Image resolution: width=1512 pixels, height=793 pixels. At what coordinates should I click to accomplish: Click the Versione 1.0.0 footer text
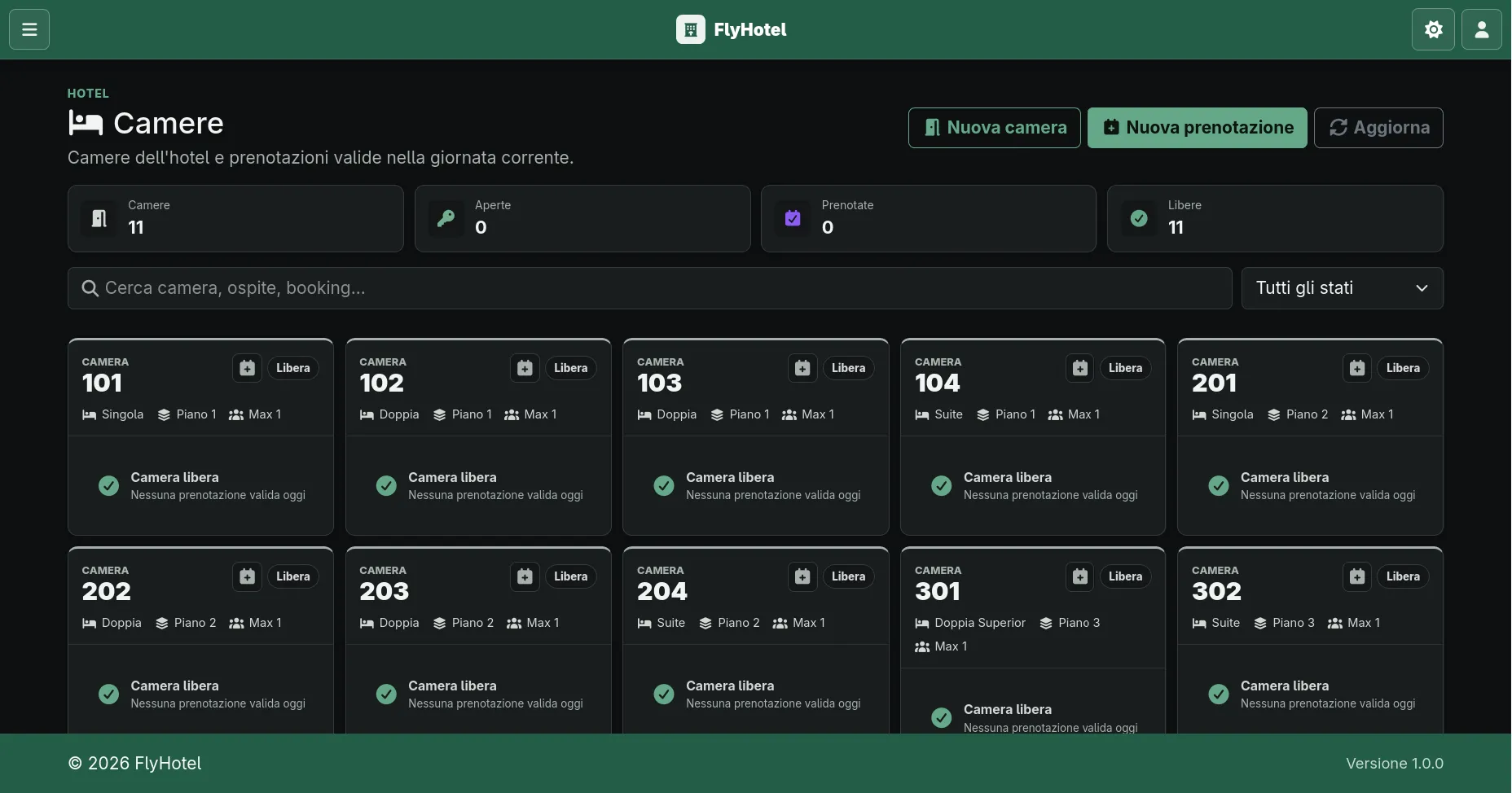point(1395,764)
